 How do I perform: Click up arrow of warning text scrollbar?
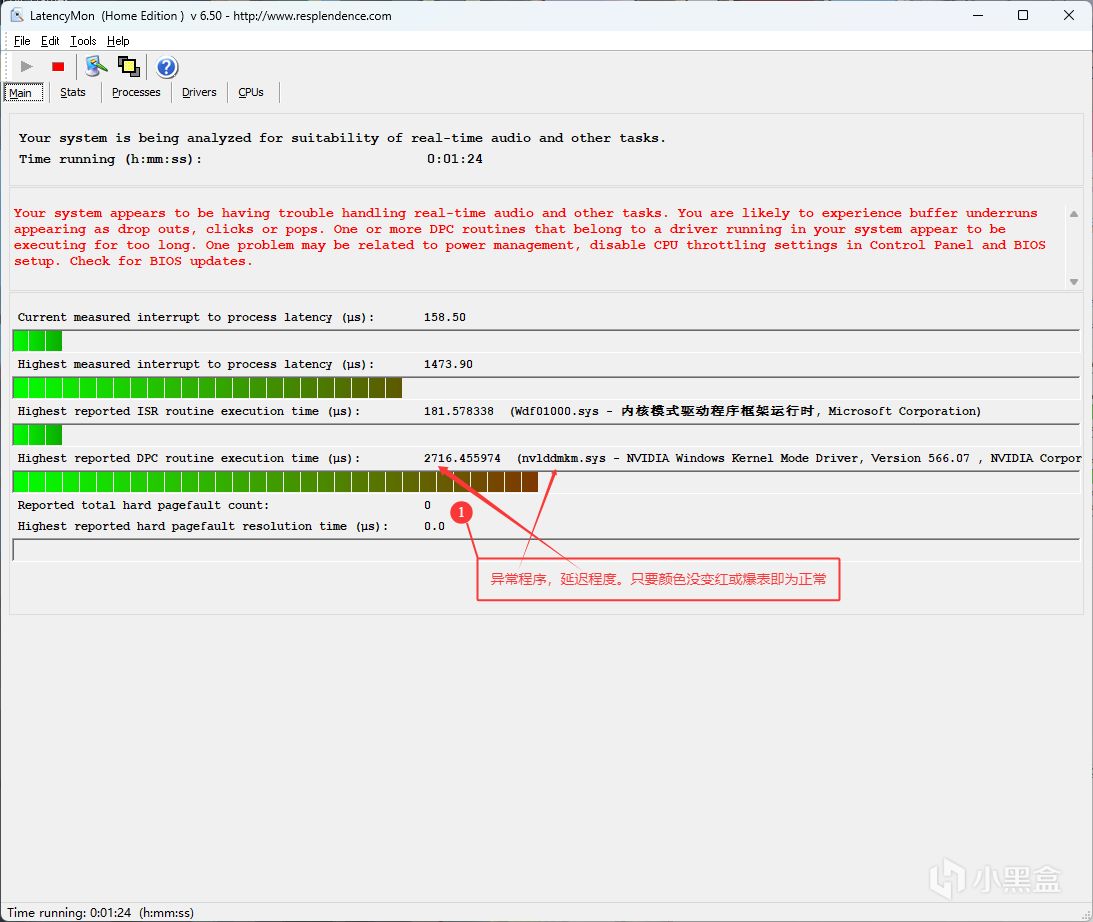(x=1073, y=214)
